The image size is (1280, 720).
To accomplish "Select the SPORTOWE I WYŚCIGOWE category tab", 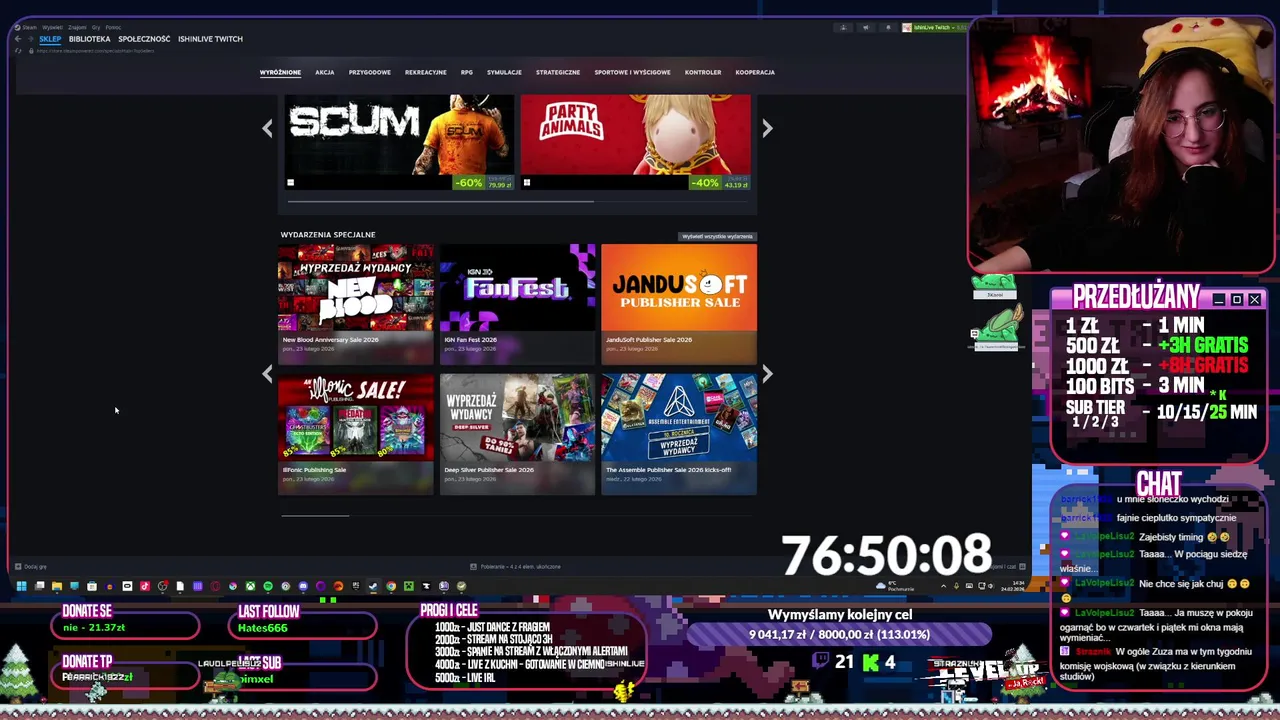I will pos(633,72).
